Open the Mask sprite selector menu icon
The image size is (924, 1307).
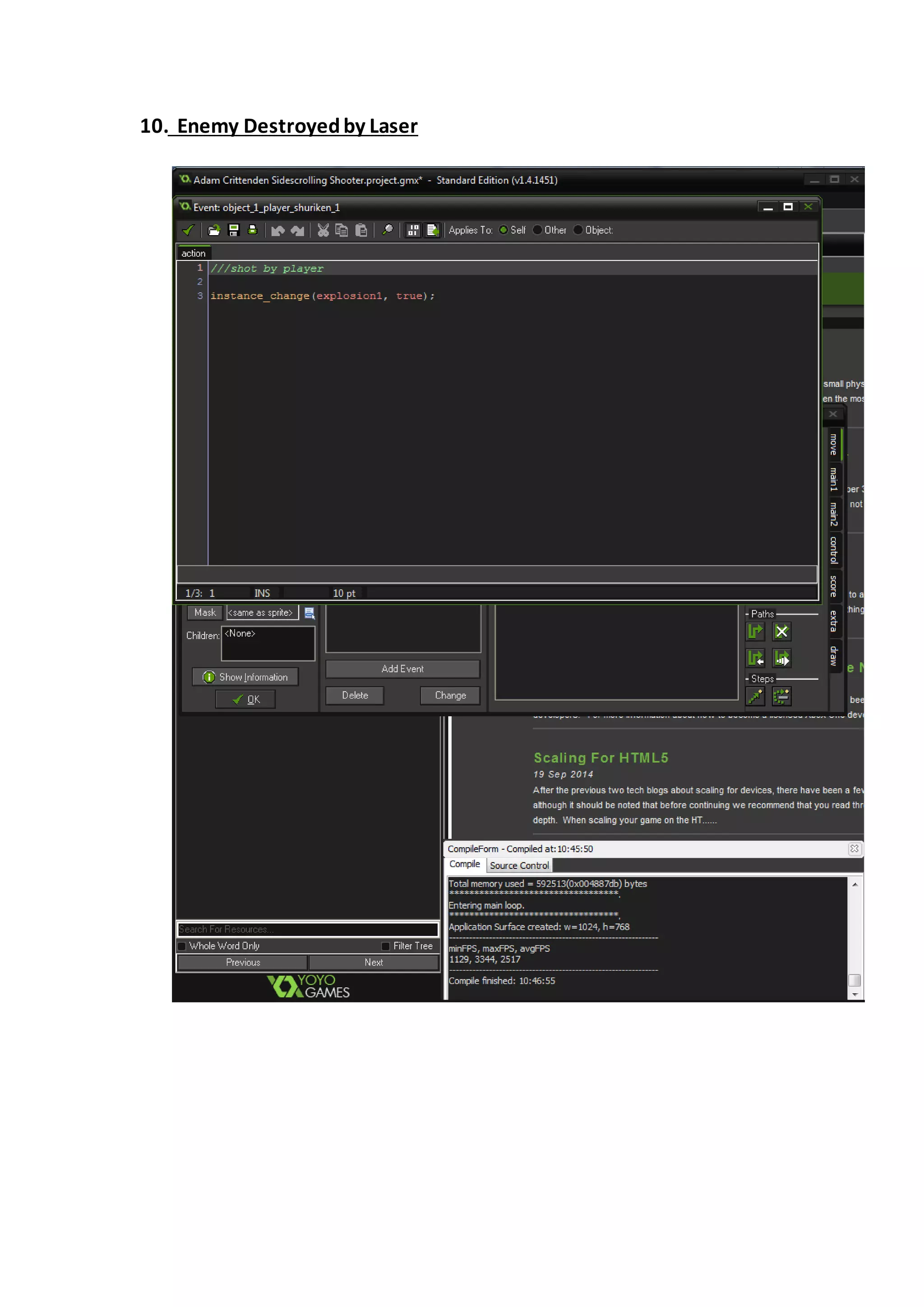tap(310, 613)
